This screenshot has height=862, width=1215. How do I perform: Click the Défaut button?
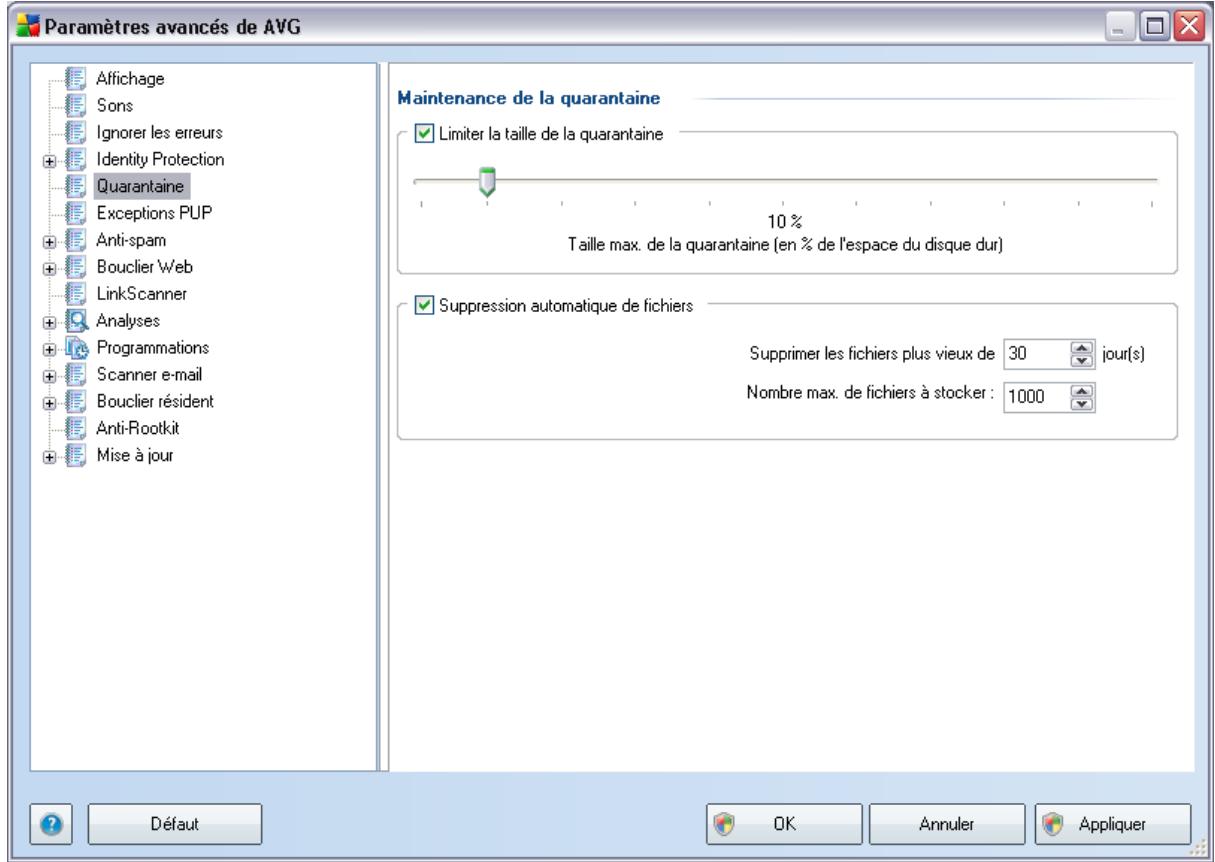(x=175, y=825)
